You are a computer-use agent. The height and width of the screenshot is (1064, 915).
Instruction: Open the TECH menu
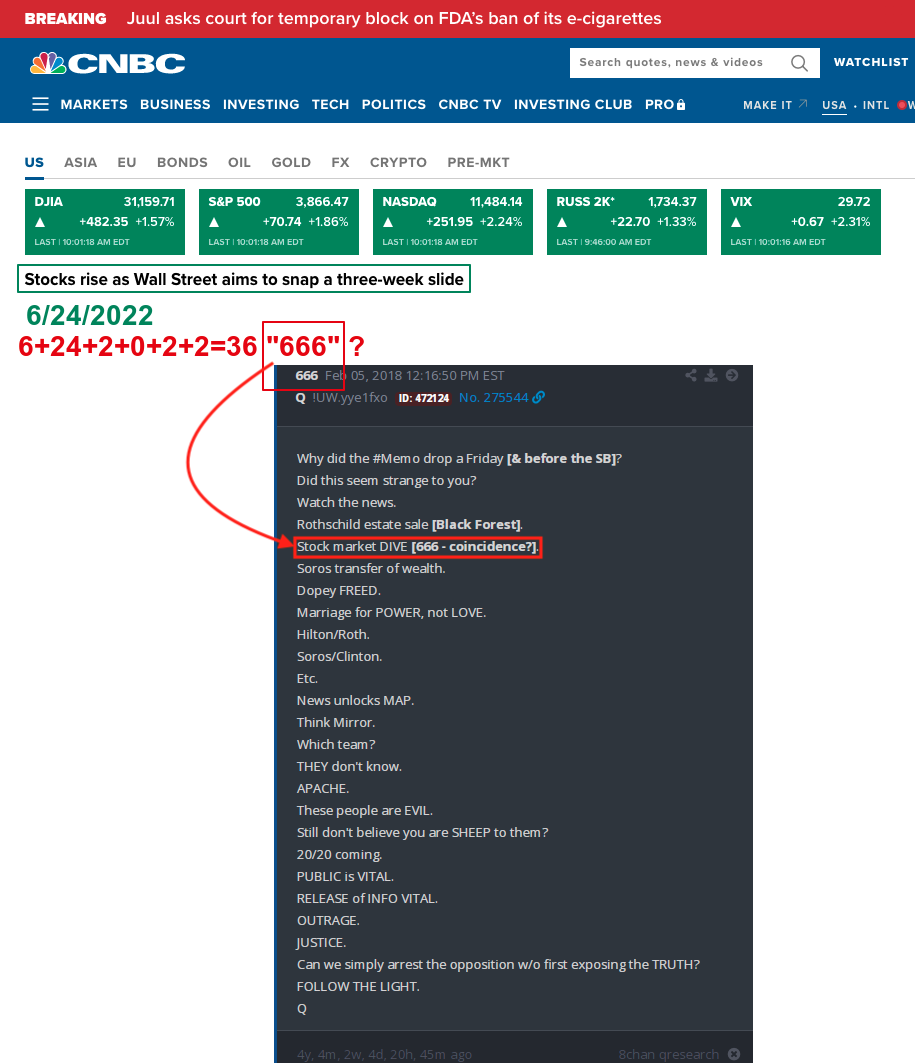331,104
